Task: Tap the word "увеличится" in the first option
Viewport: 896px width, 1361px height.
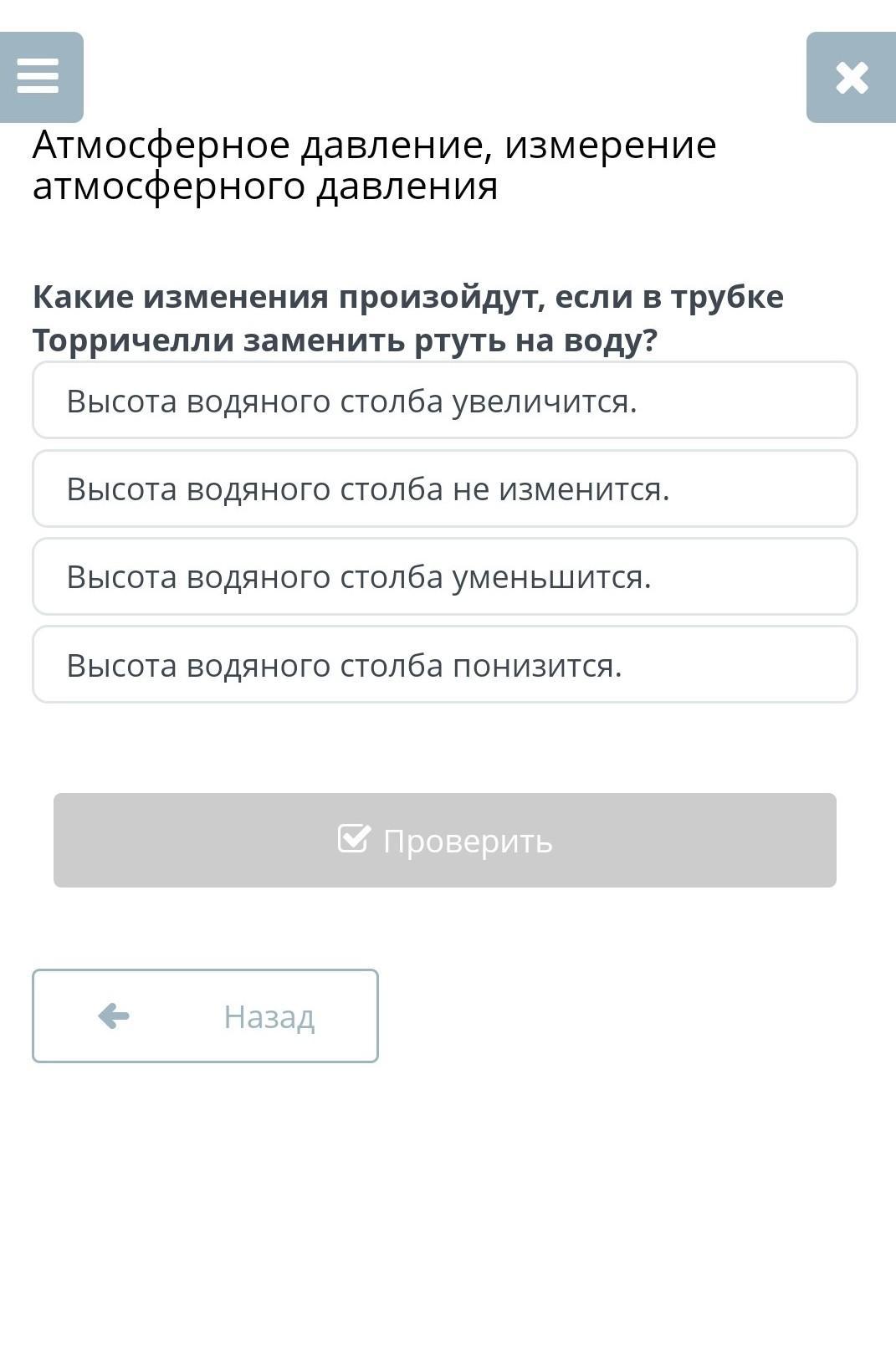Action: pyautogui.click(x=544, y=402)
